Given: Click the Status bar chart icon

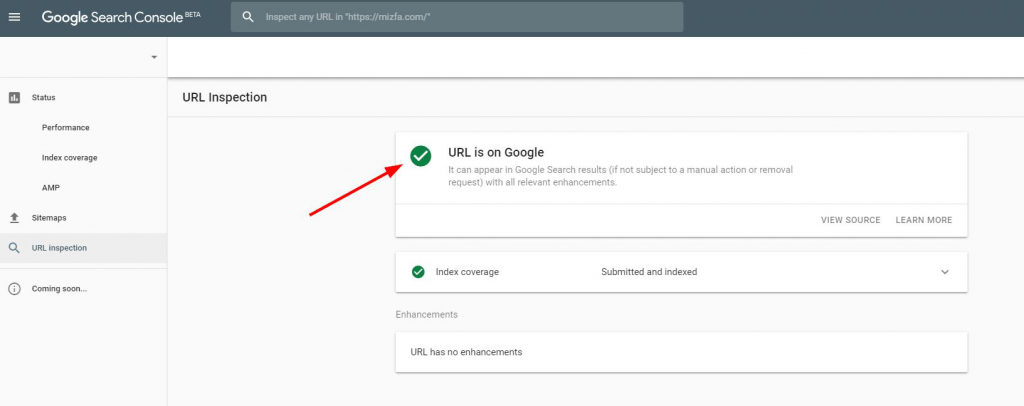Looking at the screenshot, I should pos(14,97).
